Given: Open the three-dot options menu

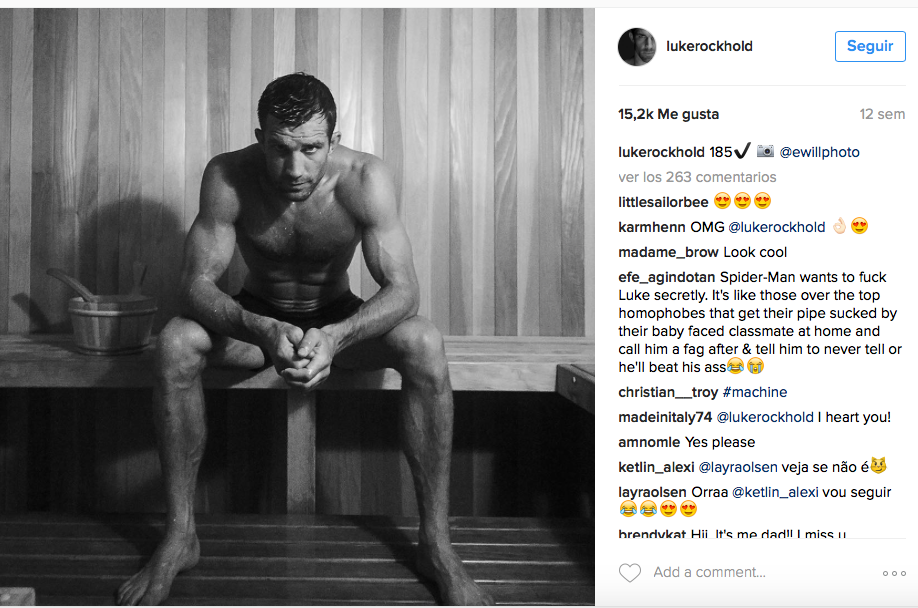Looking at the screenshot, I should [x=893, y=573].
